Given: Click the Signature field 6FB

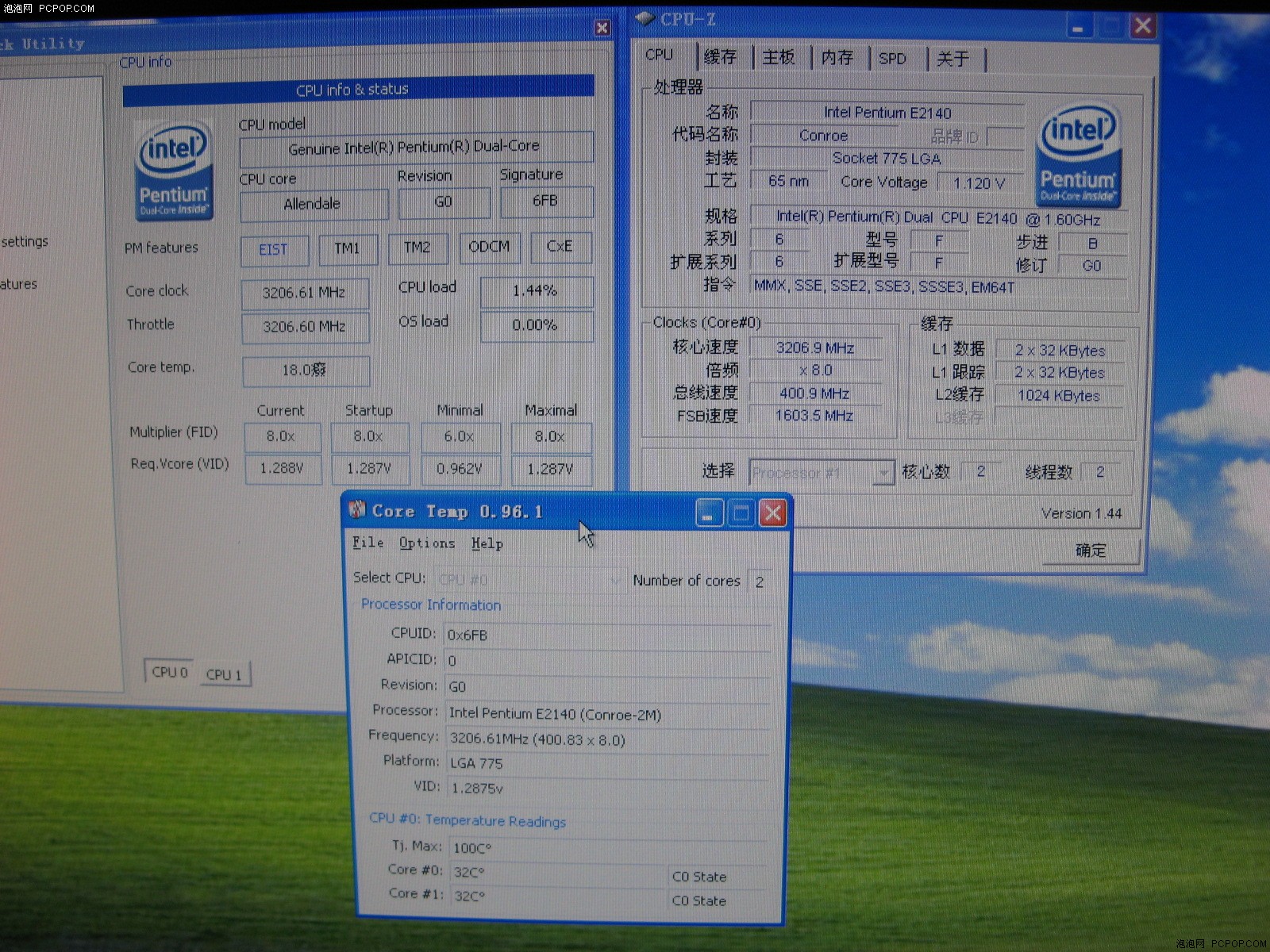Looking at the screenshot, I should (x=546, y=201).
